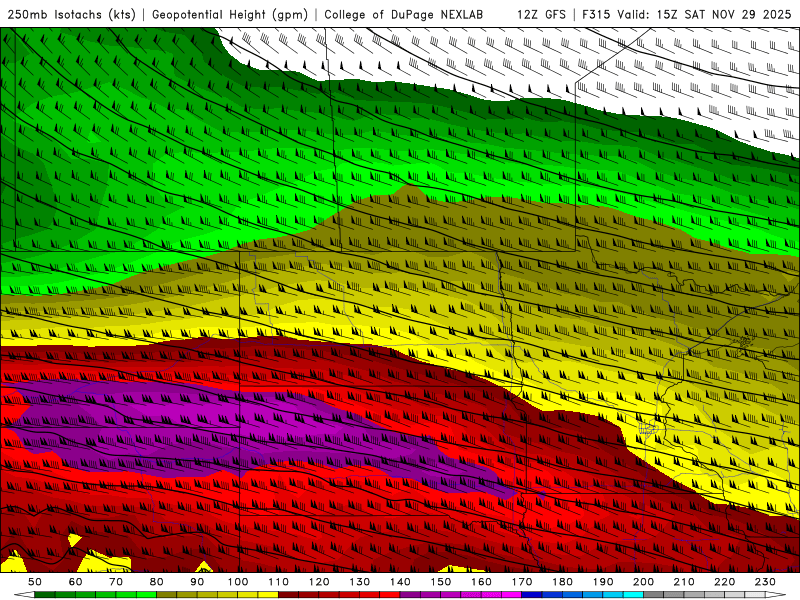Click the legend value 80
The image size is (800, 600).
[x=157, y=582]
